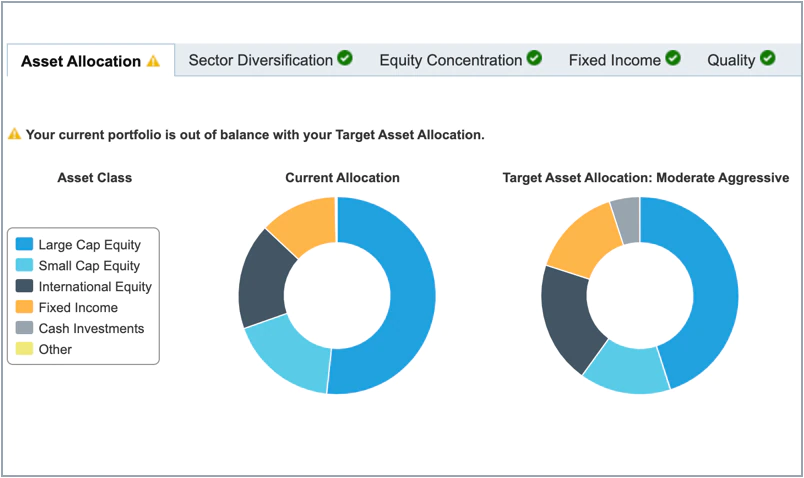This screenshot has height=478, width=804.
Task: Click the green checkmark beside Equity Concentration
Action: click(534, 59)
